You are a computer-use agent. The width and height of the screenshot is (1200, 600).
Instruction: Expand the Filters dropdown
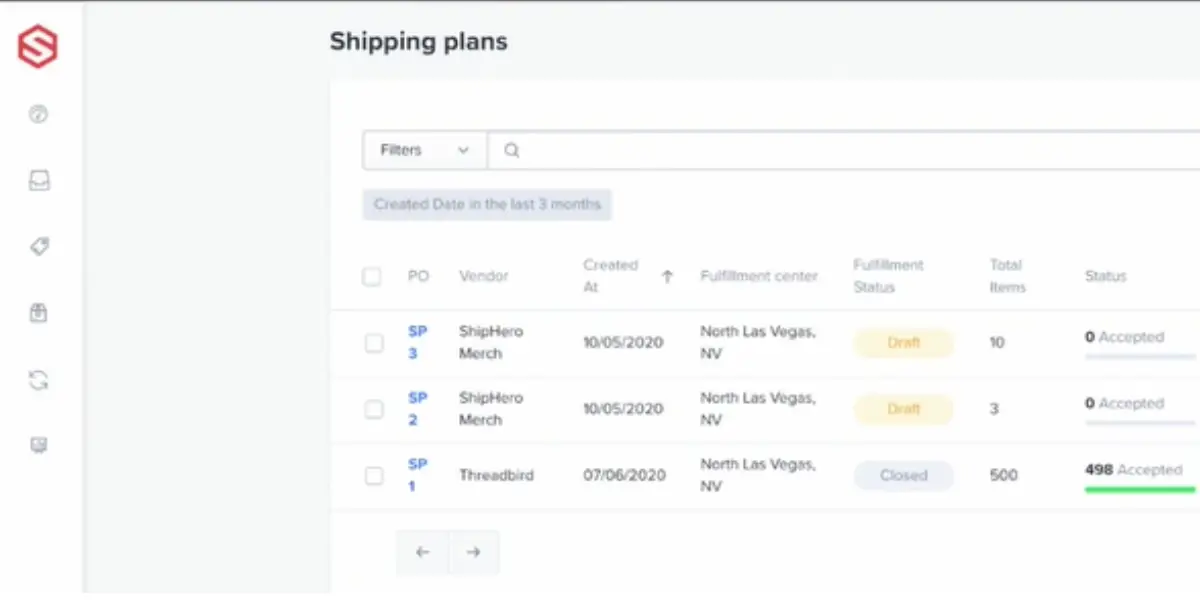click(x=425, y=150)
